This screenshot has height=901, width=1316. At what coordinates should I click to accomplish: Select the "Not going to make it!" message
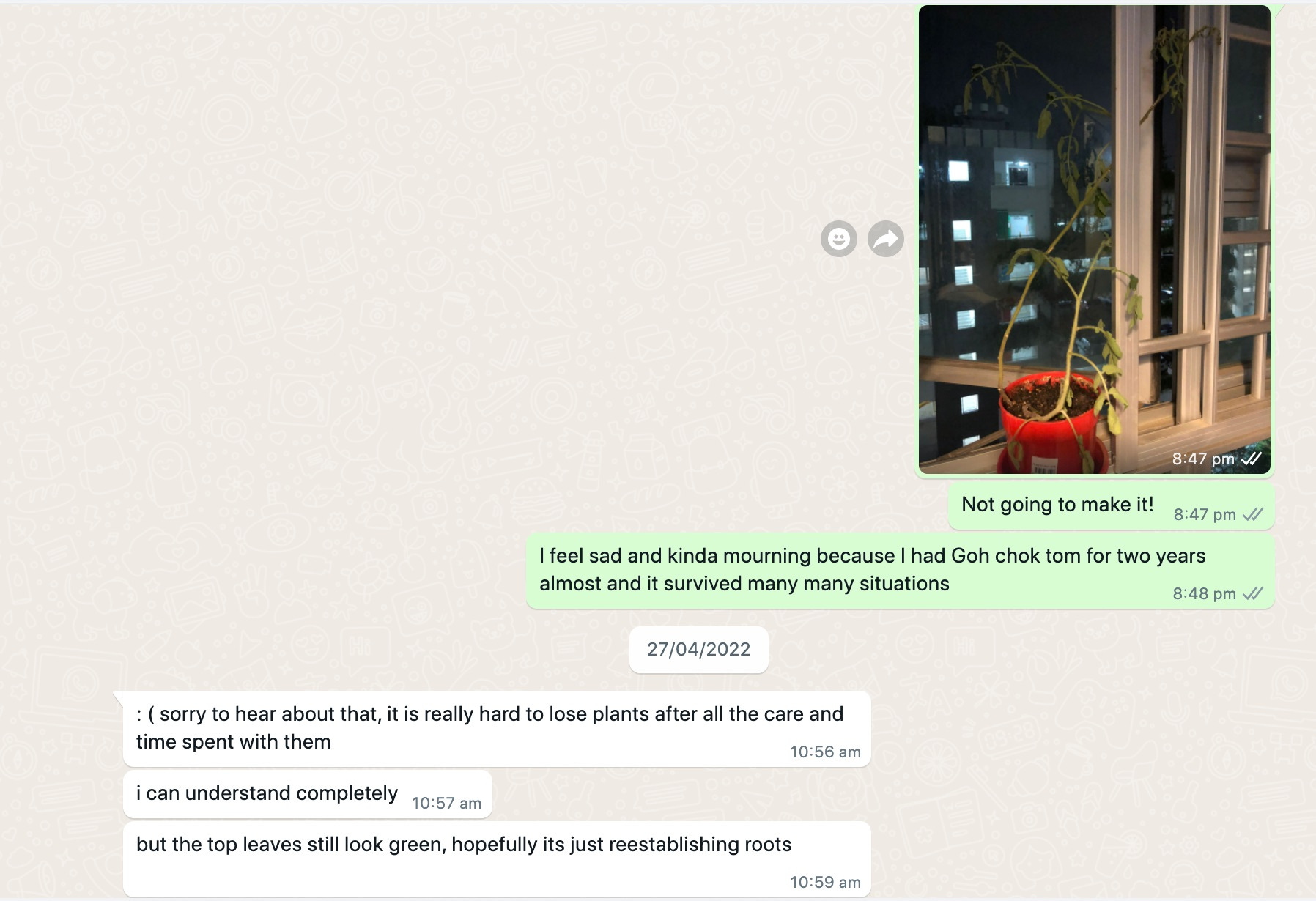pyautogui.click(x=1111, y=505)
